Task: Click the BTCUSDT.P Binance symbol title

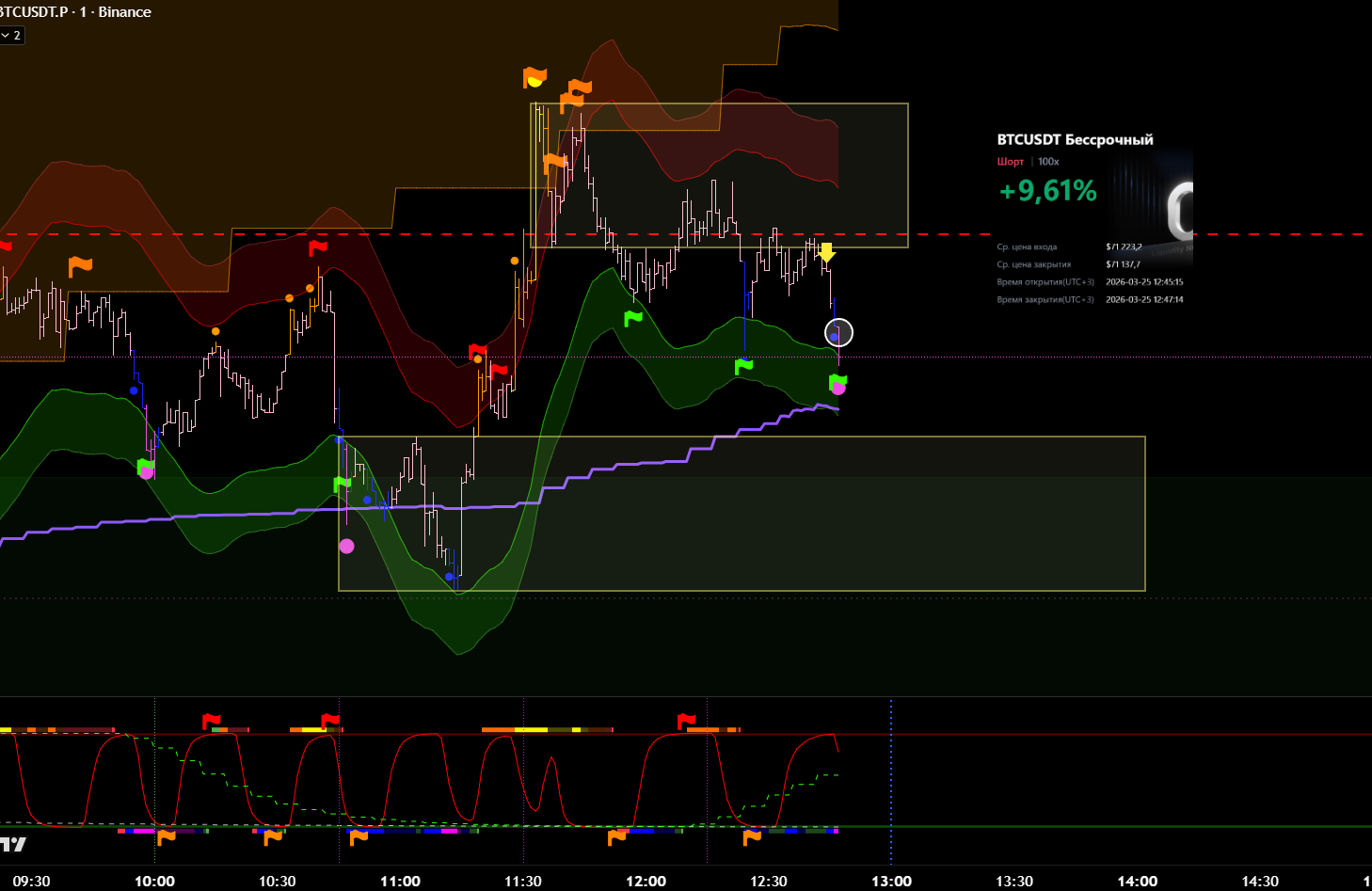Action: [75, 12]
